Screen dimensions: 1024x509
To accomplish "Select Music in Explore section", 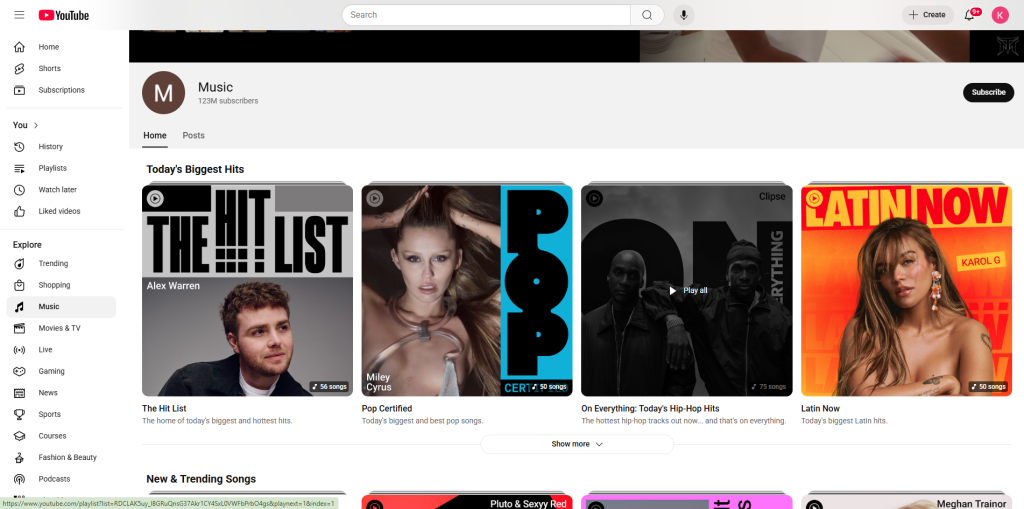I will (x=61, y=307).
